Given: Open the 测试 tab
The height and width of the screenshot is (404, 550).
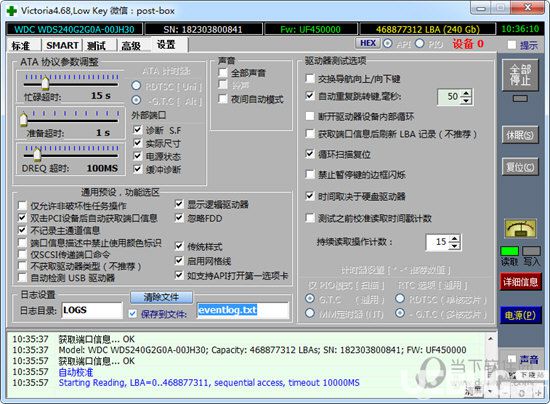Looking at the screenshot, I should pyautogui.click(x=96, y=46).
